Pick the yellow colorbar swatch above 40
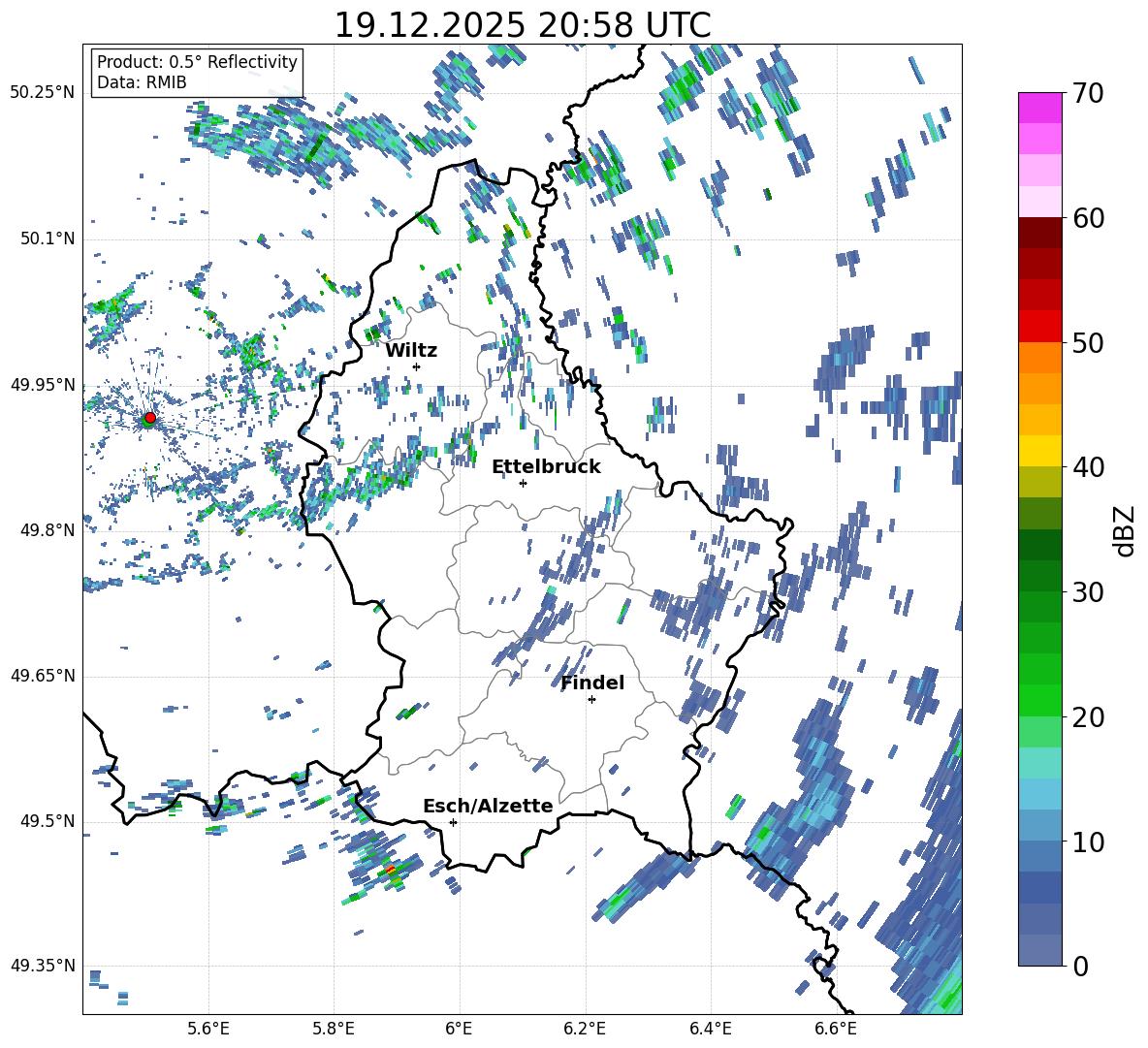This screenshot has width=1148, height=1048. (1039, 451)
